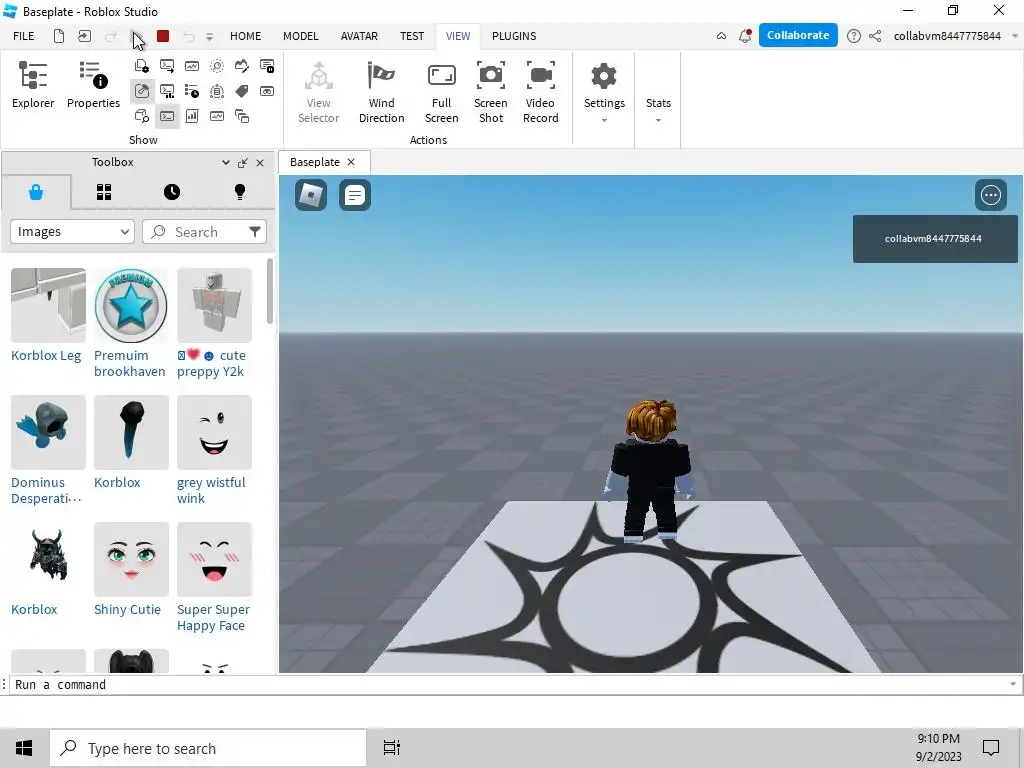Click the share icon next to username

[875, 36]
